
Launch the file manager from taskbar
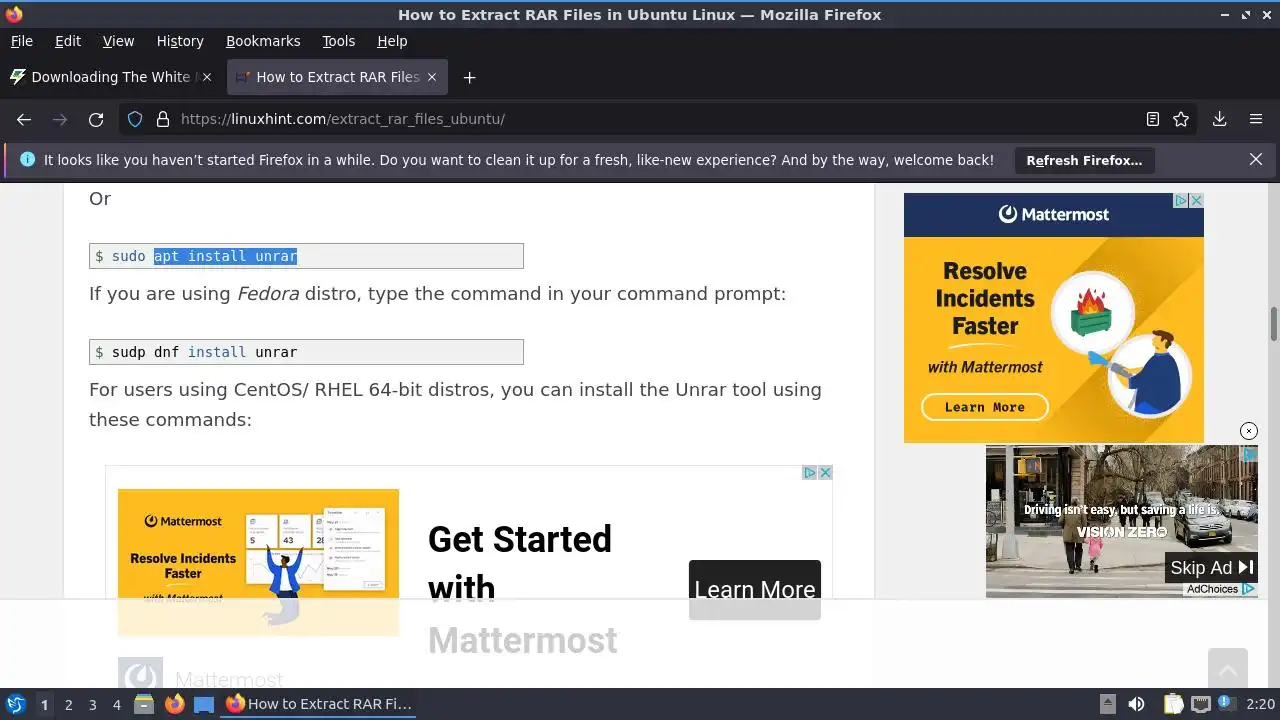click(144, 704)
